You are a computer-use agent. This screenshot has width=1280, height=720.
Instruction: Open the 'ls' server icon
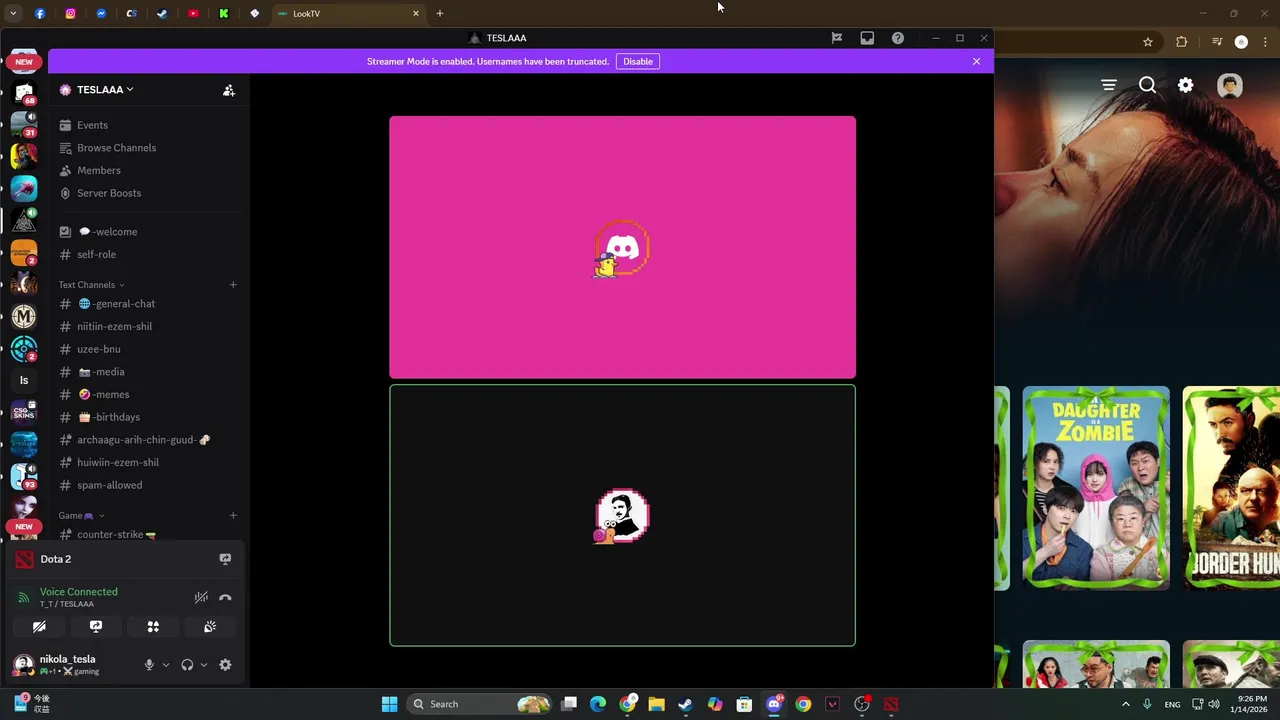[24, 380]
